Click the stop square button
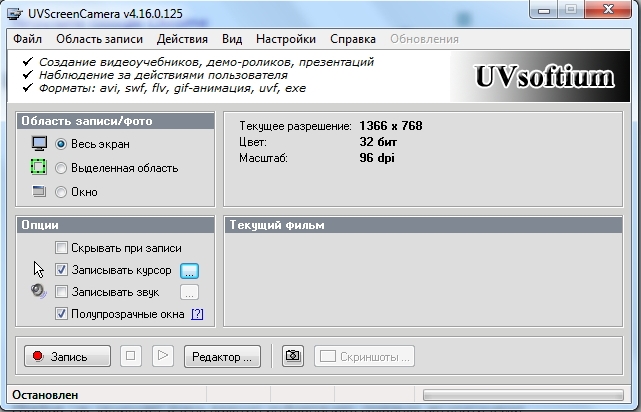Screen dimensions: 641x412 (131, 356)
